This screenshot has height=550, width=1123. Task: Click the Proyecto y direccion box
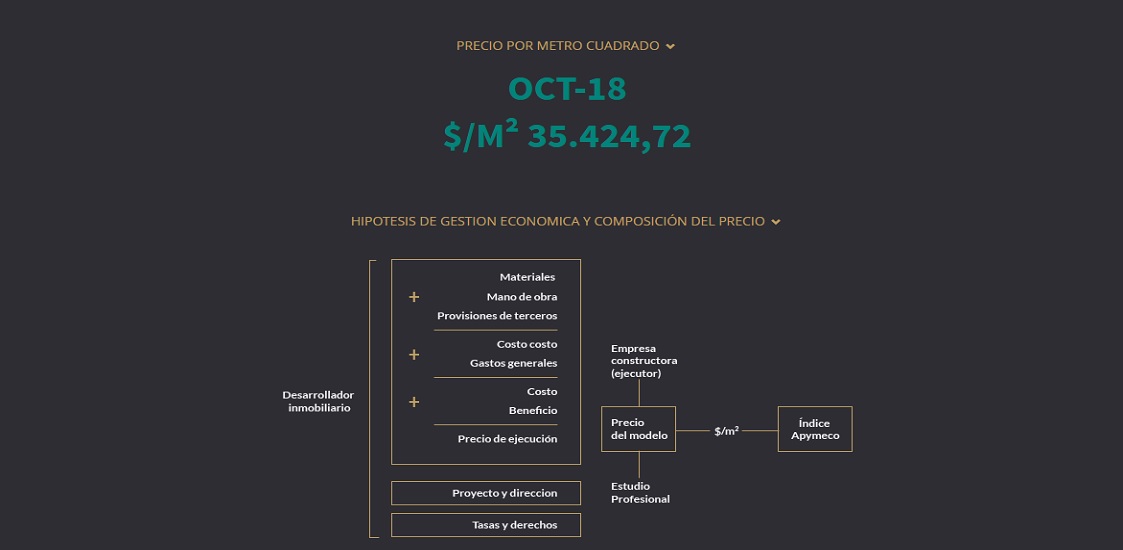click(x=486, y=493)
